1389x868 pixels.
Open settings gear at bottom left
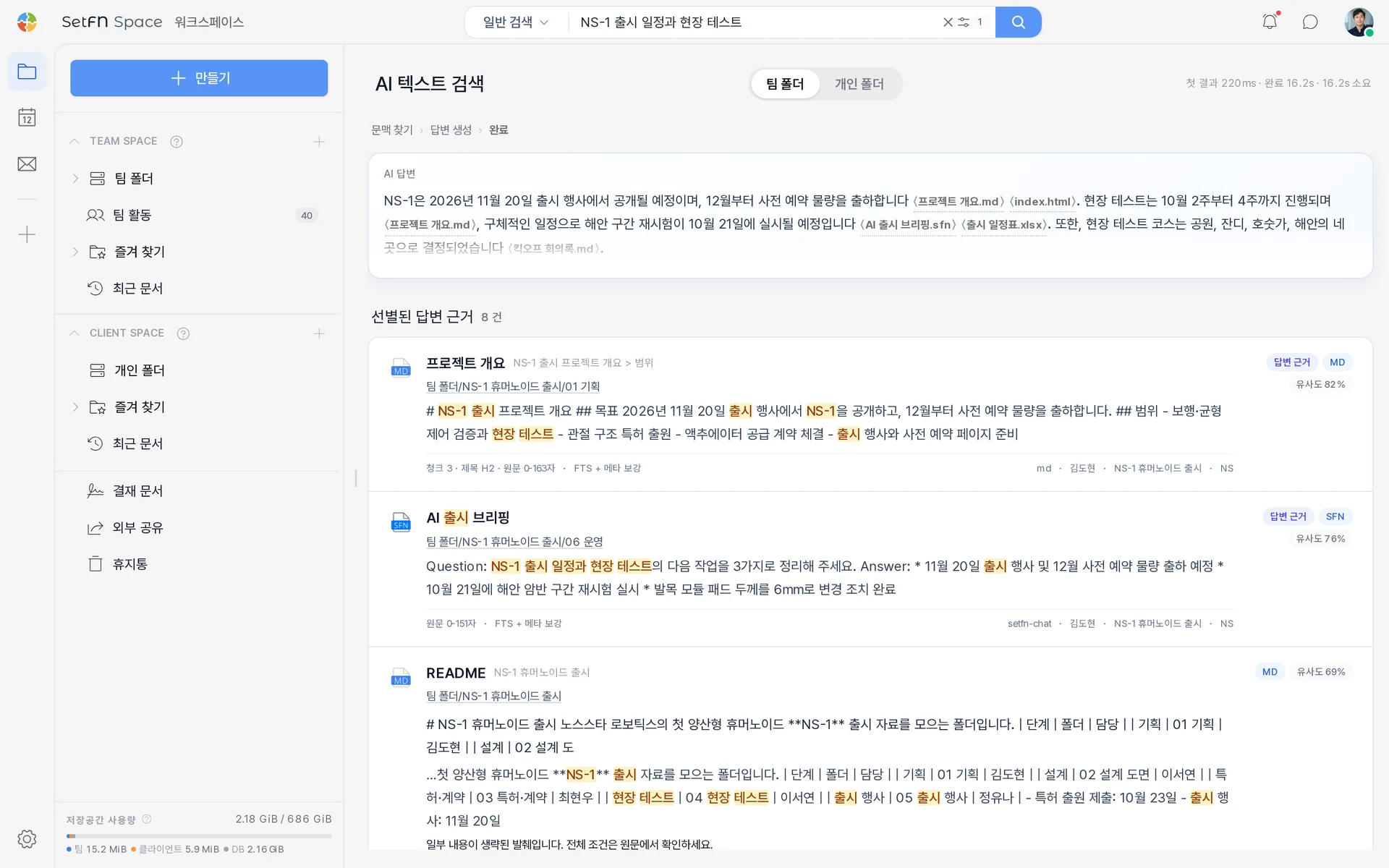click(27, 839)
